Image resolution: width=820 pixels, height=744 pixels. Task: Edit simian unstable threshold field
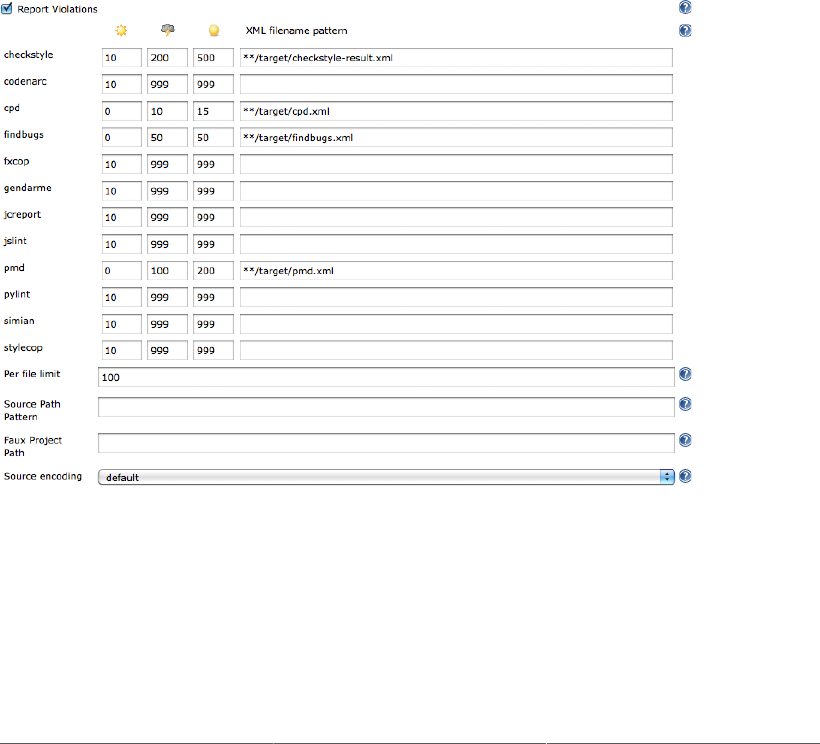click(x=213, y=324)
